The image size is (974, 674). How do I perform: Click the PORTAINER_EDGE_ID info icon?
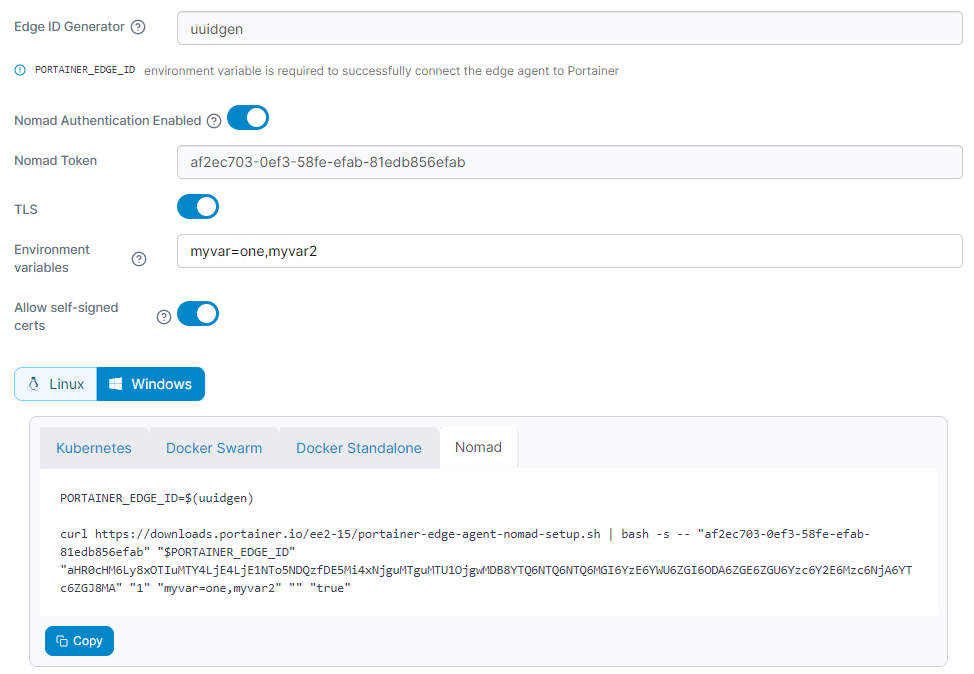20,70
